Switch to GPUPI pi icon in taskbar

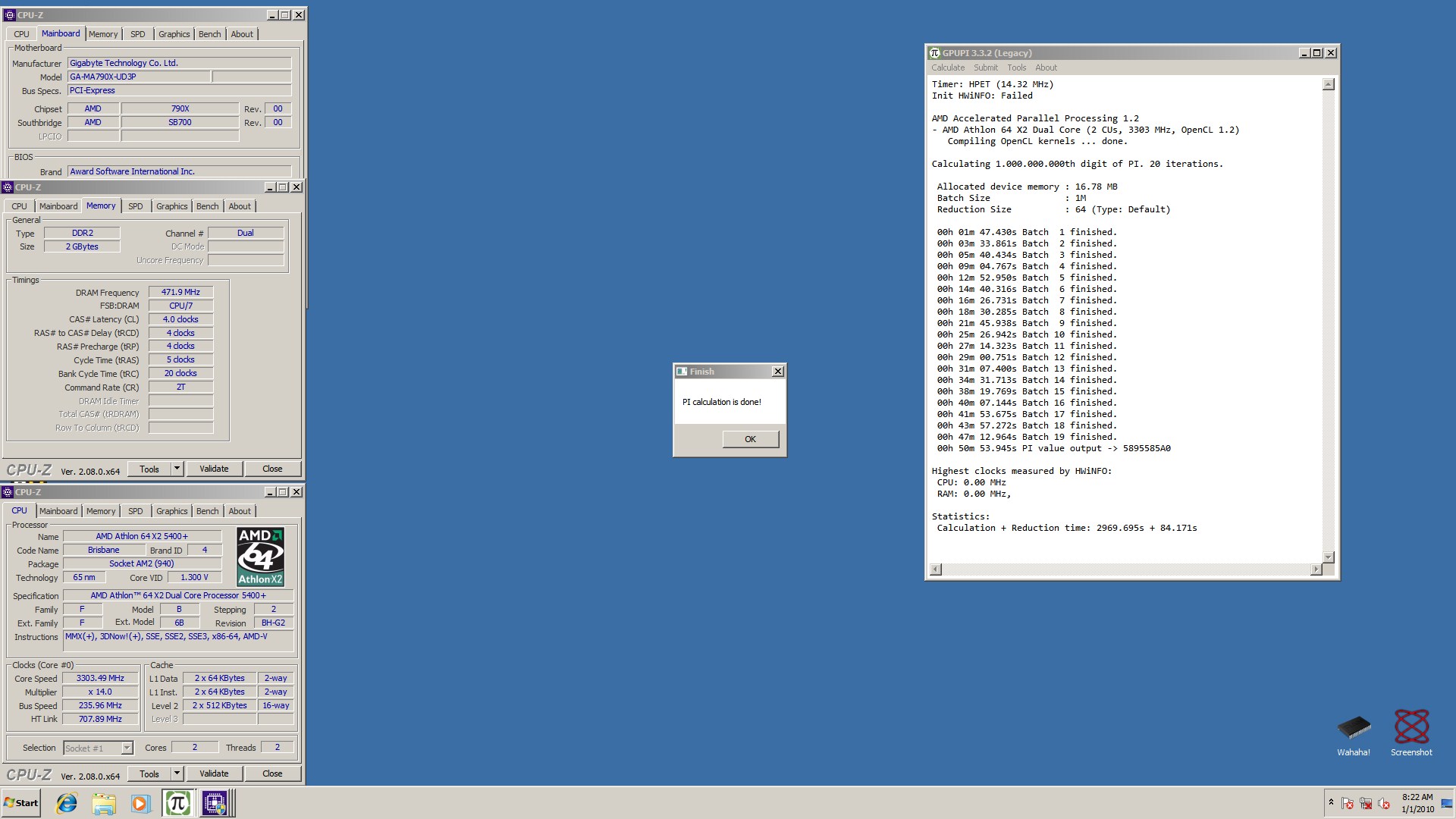coord(177,803)
